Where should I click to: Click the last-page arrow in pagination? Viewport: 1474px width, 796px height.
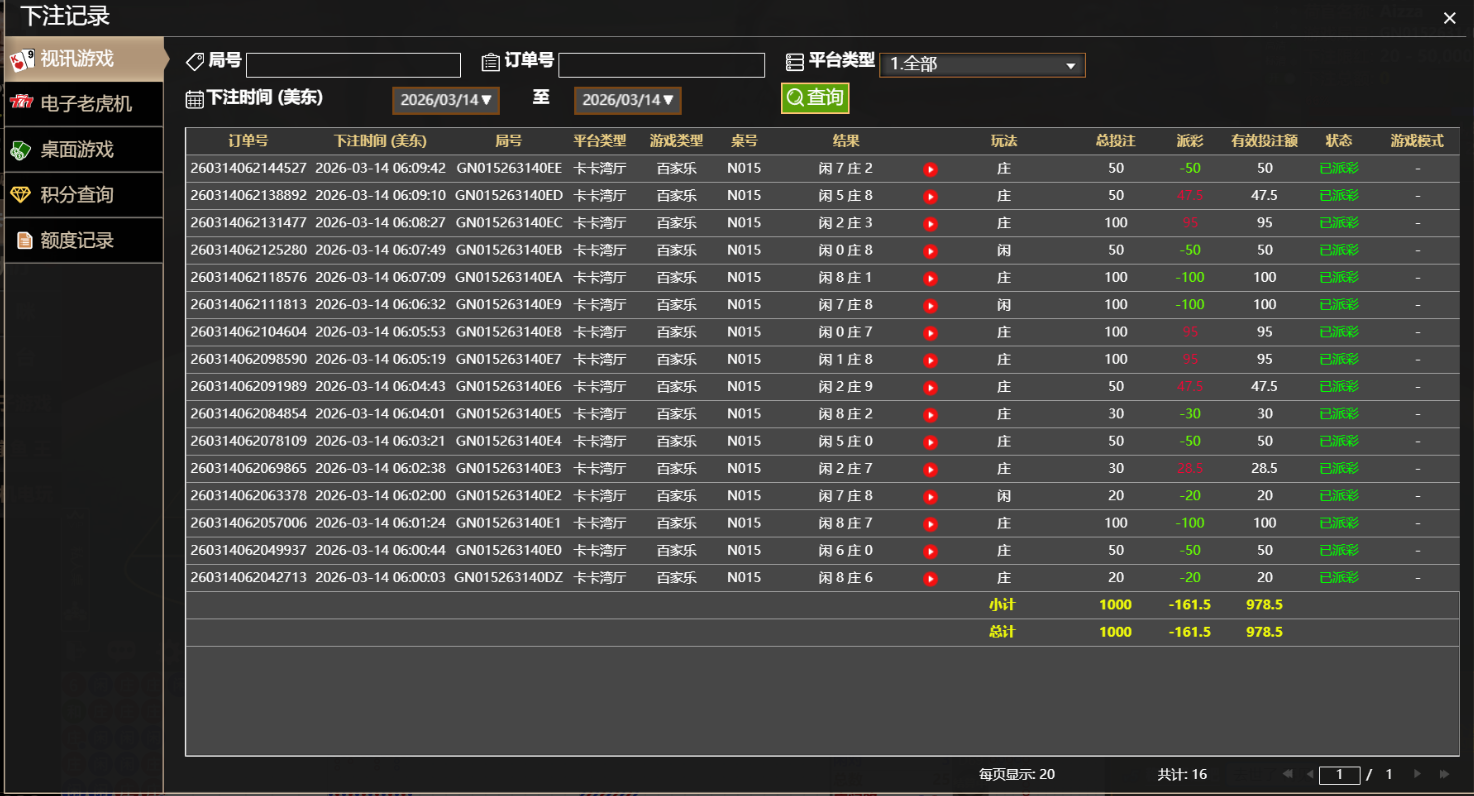click(x=1445, y=773)
